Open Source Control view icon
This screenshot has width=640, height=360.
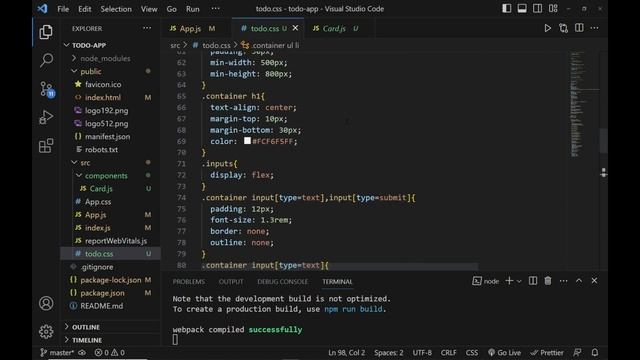pyautogui.click(x=47, y=89)
